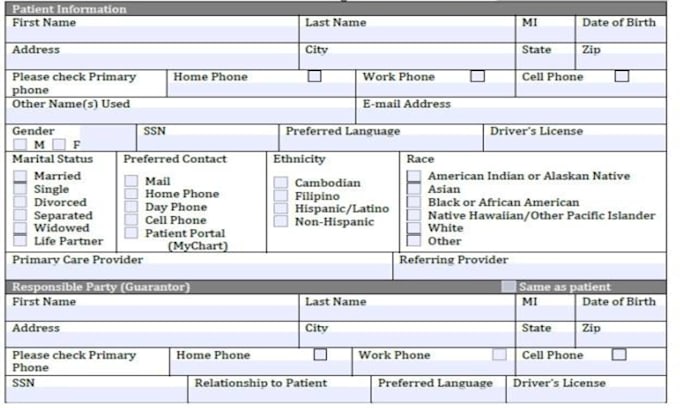Mark Hispanic/Latino ethnicity
This screenshot has height=408, width=680.
pos(281,209)
